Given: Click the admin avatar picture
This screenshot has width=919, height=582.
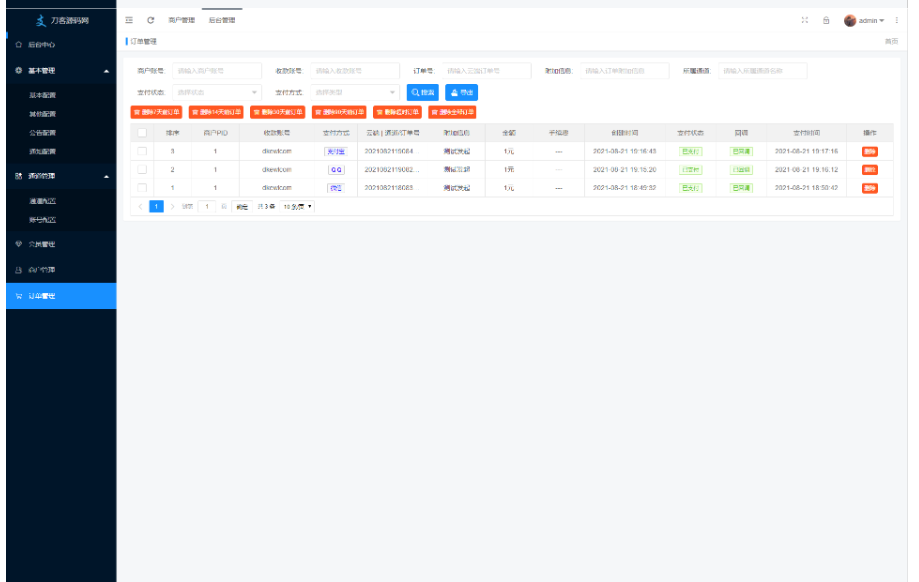Looking at the screenshot, I should [850, 20].
